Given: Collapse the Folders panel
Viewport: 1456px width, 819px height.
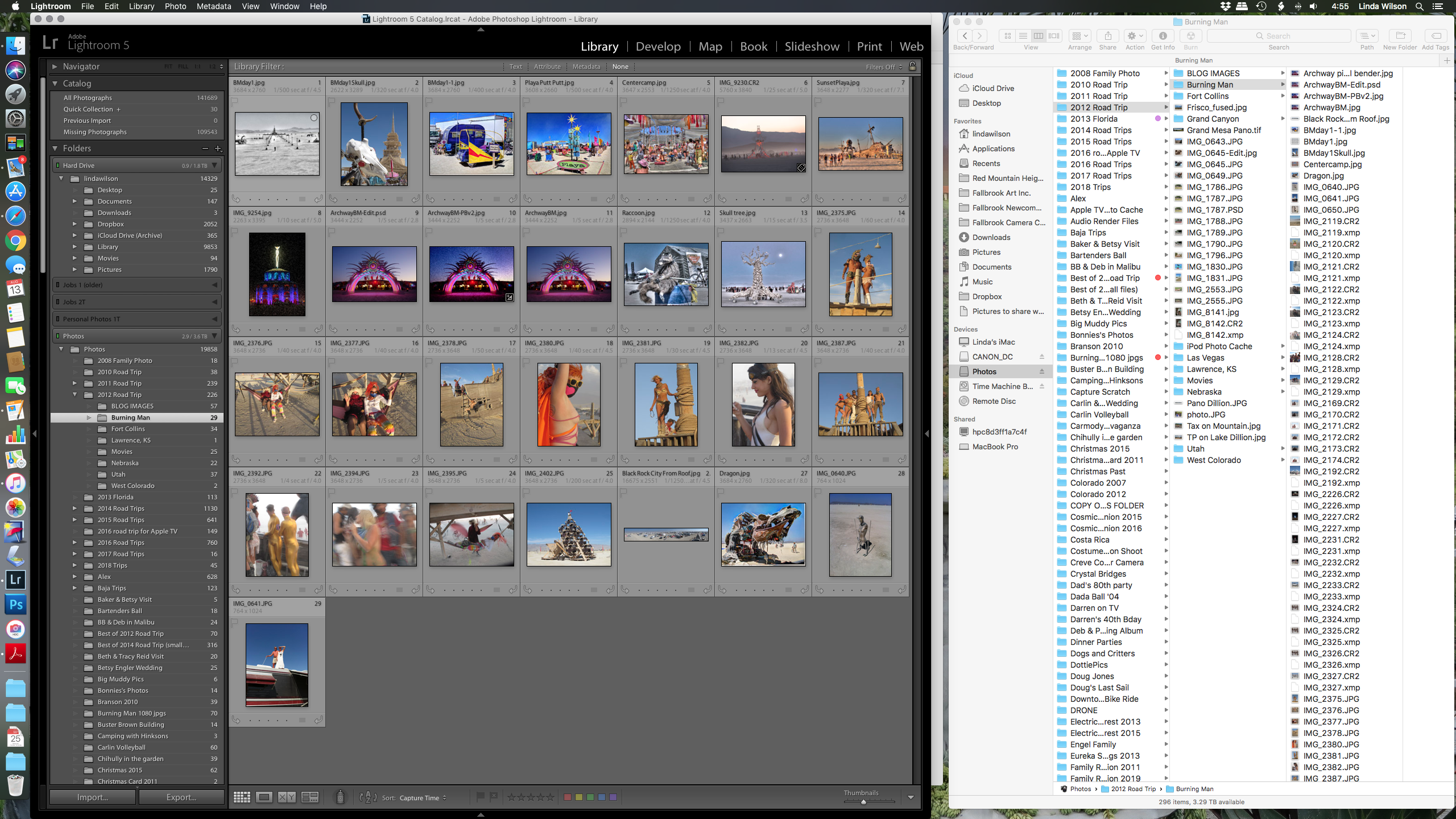Looking at the screenshot, I should pos(55,148).
